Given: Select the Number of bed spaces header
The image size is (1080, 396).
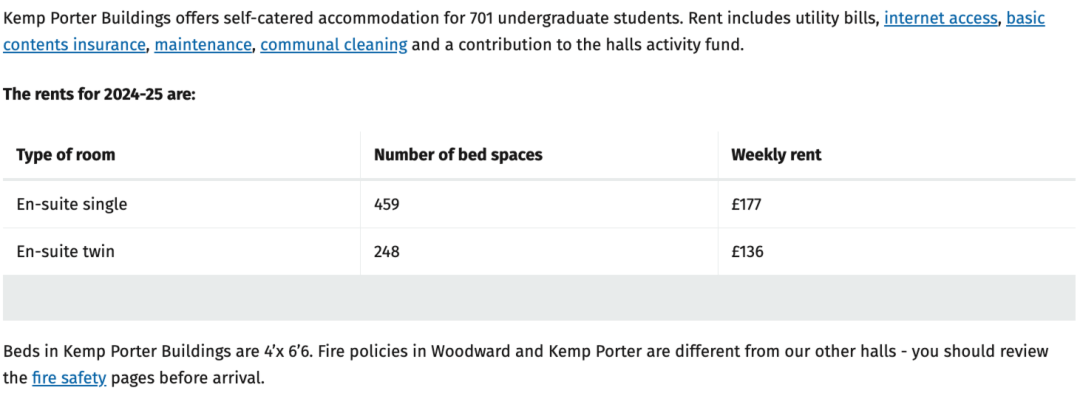Looking at the screenshot, I should tap(458, 155).
